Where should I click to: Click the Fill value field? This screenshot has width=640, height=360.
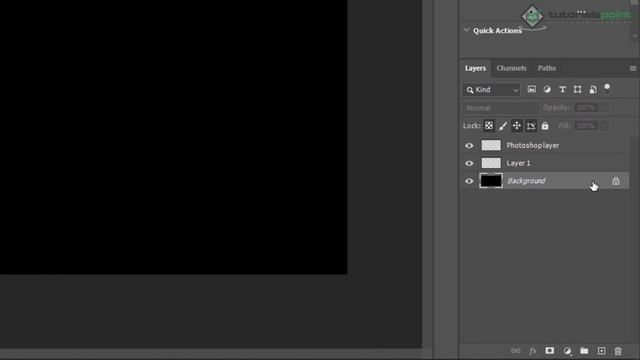(586, 126)
